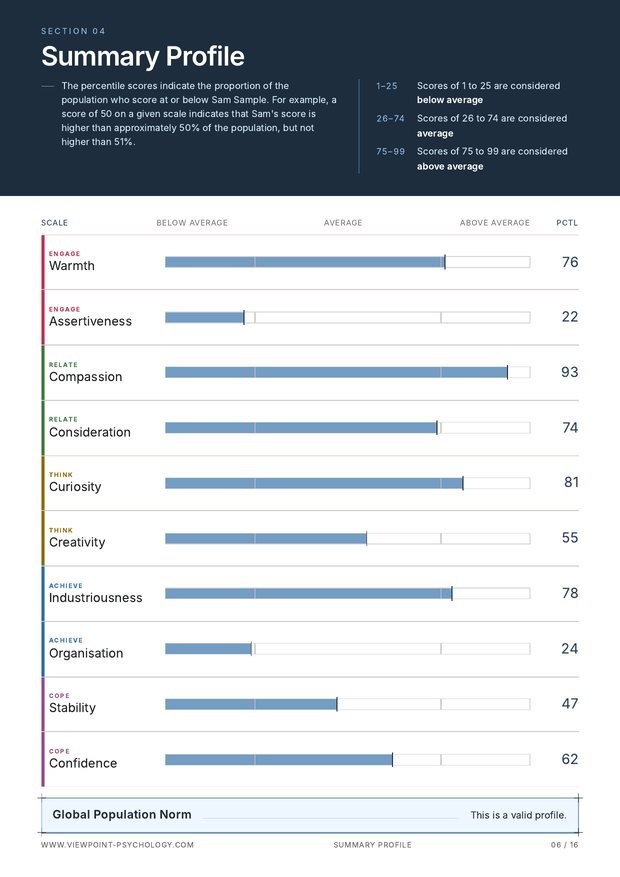Click the Organisation score value 24
620x877 pixels.
click(x=570, y=649)
